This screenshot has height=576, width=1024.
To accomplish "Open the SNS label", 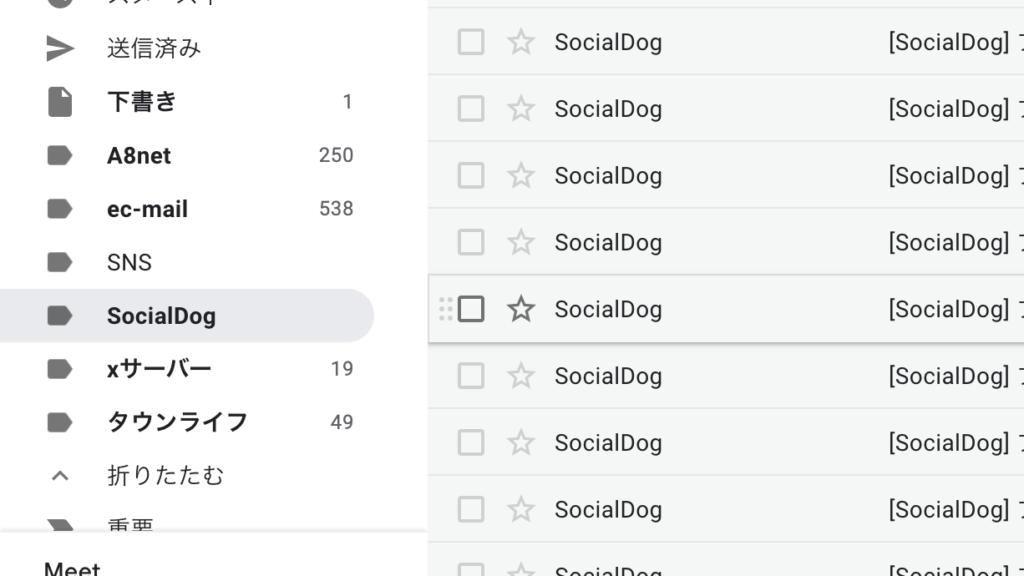I will coord(129,263).
